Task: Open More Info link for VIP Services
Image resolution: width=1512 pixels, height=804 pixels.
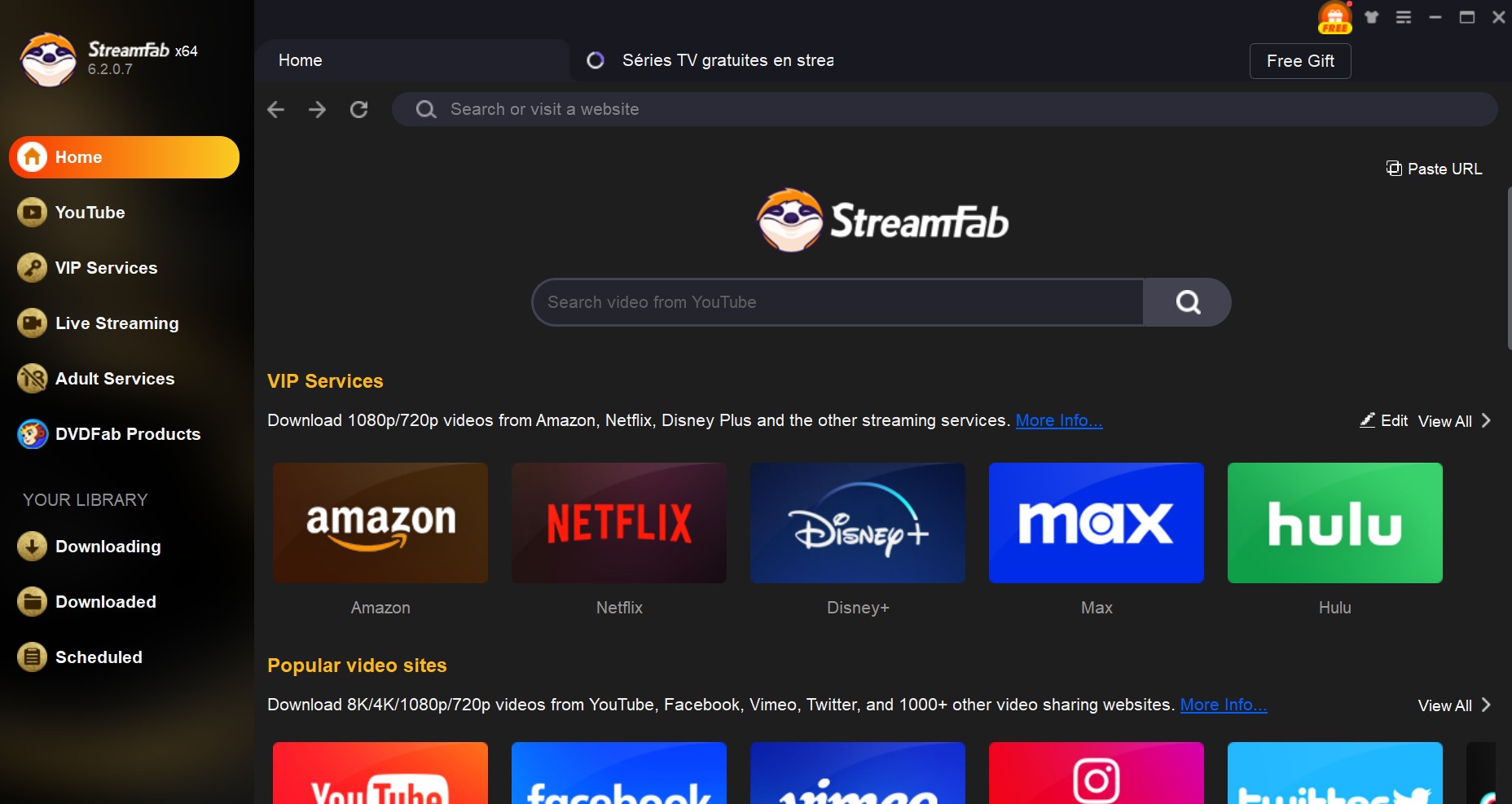Action: coord(1059,420)
